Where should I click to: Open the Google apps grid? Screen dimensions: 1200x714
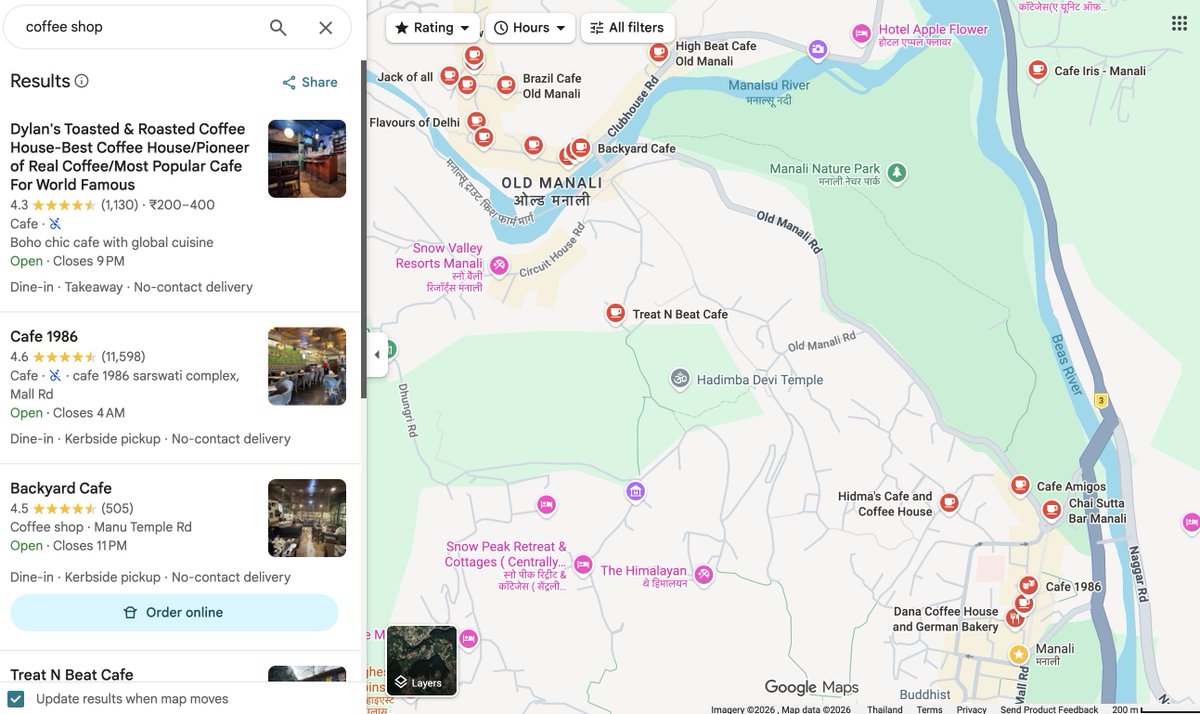pos(1179,24)
